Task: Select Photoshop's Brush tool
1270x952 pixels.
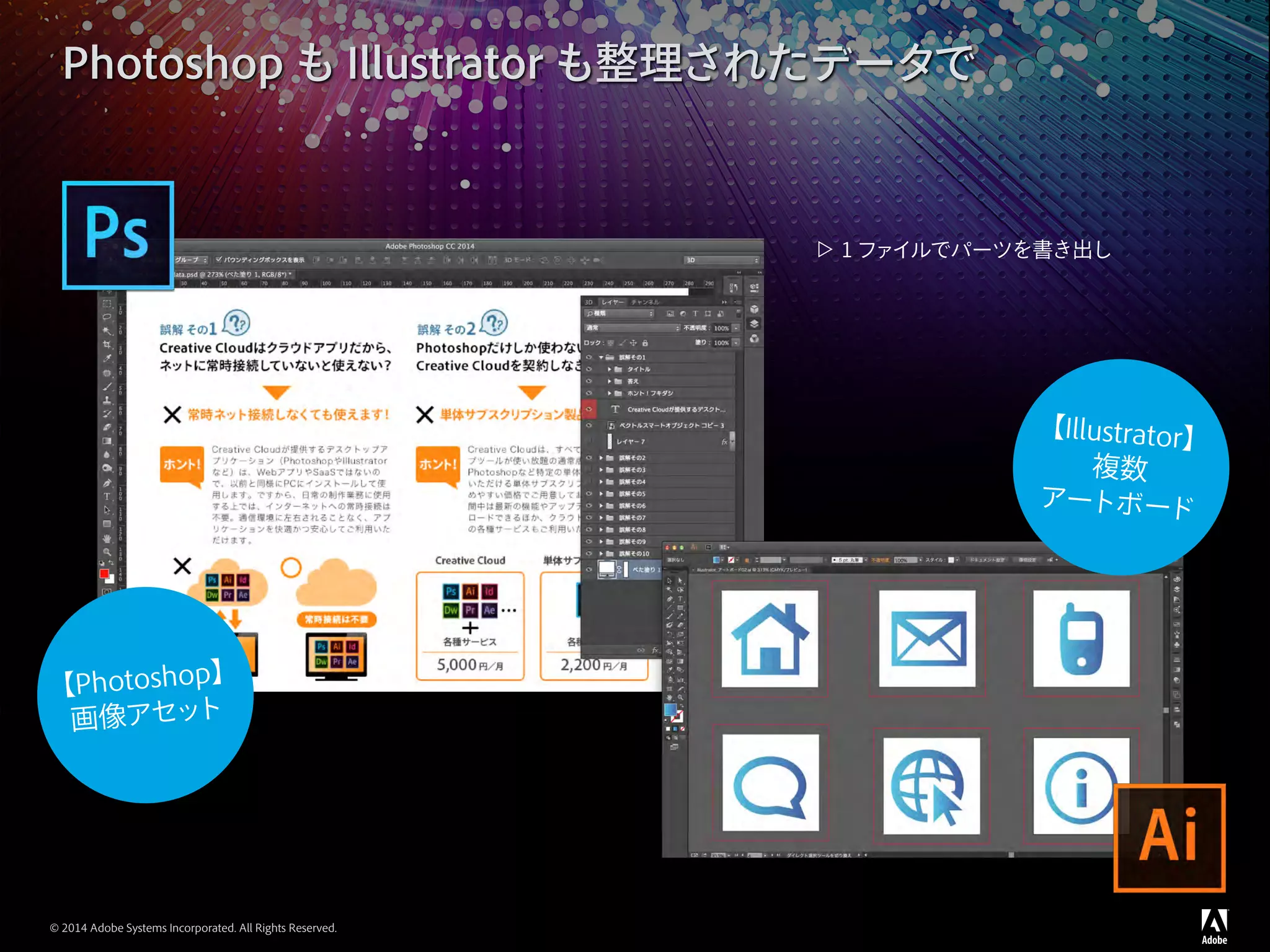Action: (x=107, y=387)
